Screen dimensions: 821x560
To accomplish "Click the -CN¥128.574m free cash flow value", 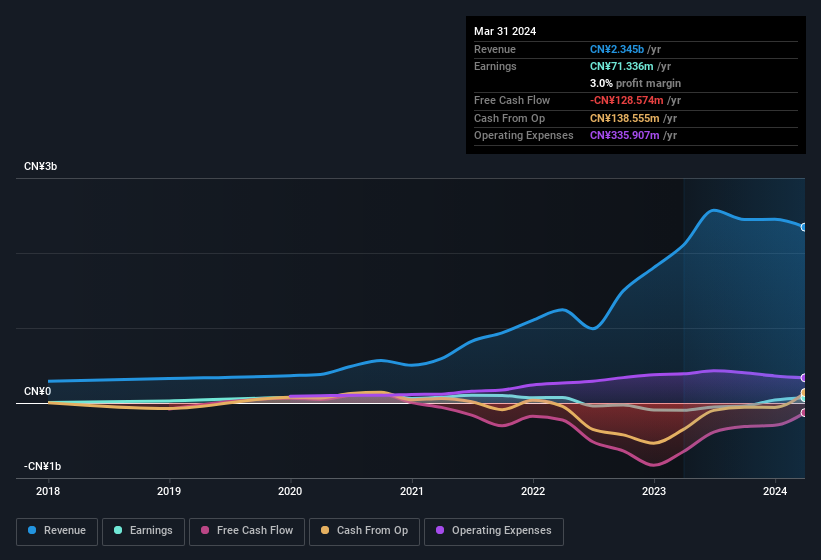I will coord(626,100).
